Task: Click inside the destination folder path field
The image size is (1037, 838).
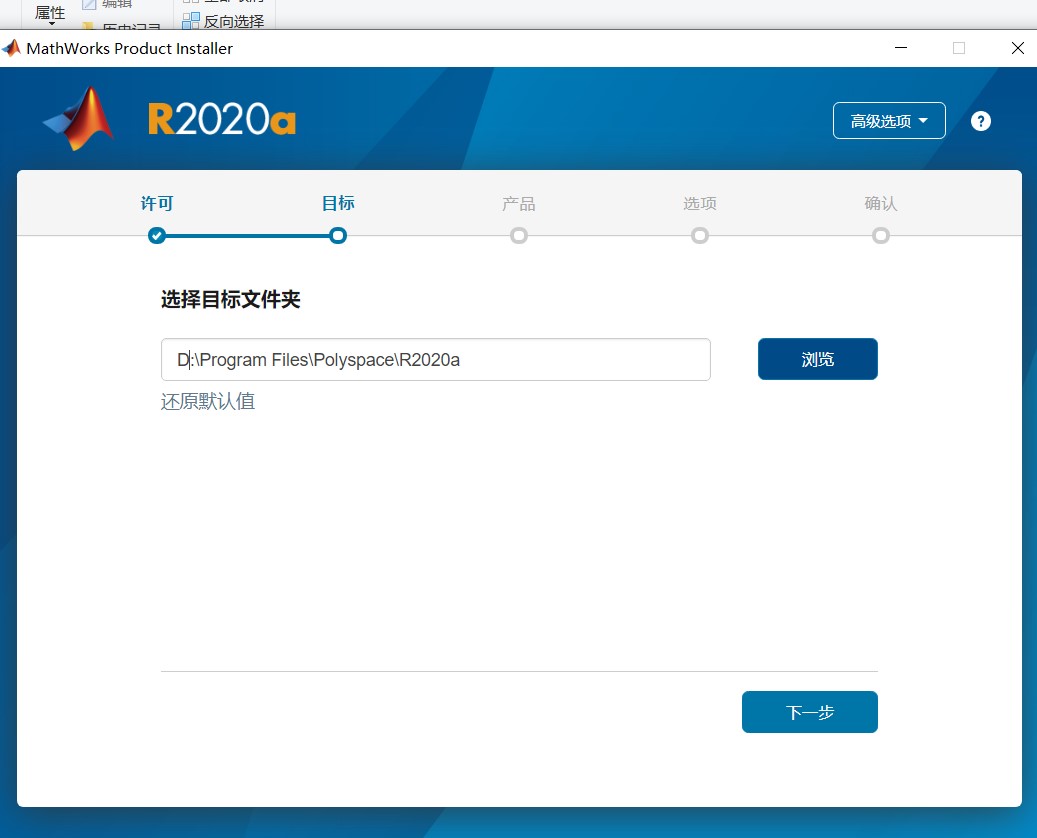Action: [435, 359]
